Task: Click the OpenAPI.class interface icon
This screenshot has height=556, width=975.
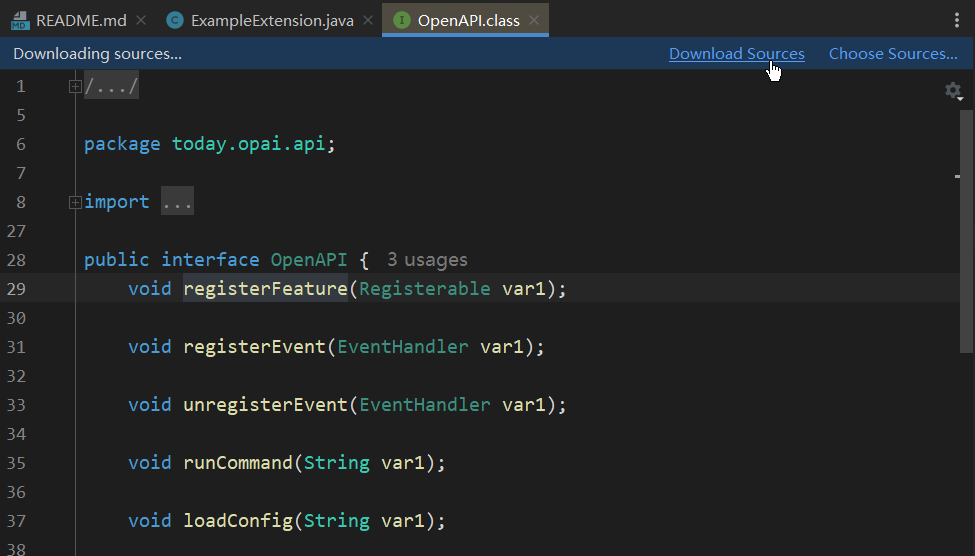Action: (x=402, y=21)
